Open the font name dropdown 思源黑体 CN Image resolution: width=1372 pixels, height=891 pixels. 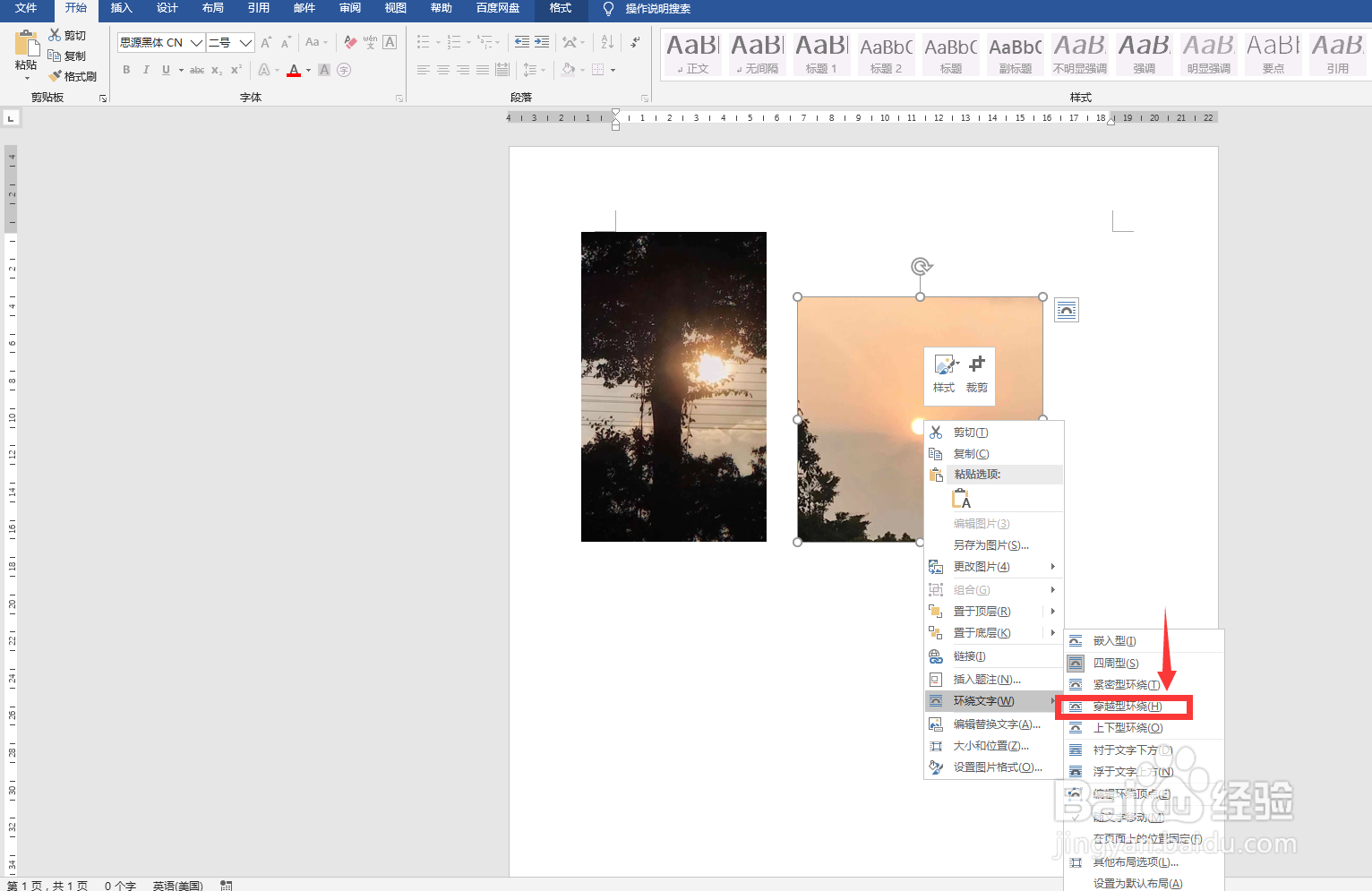(x=196, y=42)
